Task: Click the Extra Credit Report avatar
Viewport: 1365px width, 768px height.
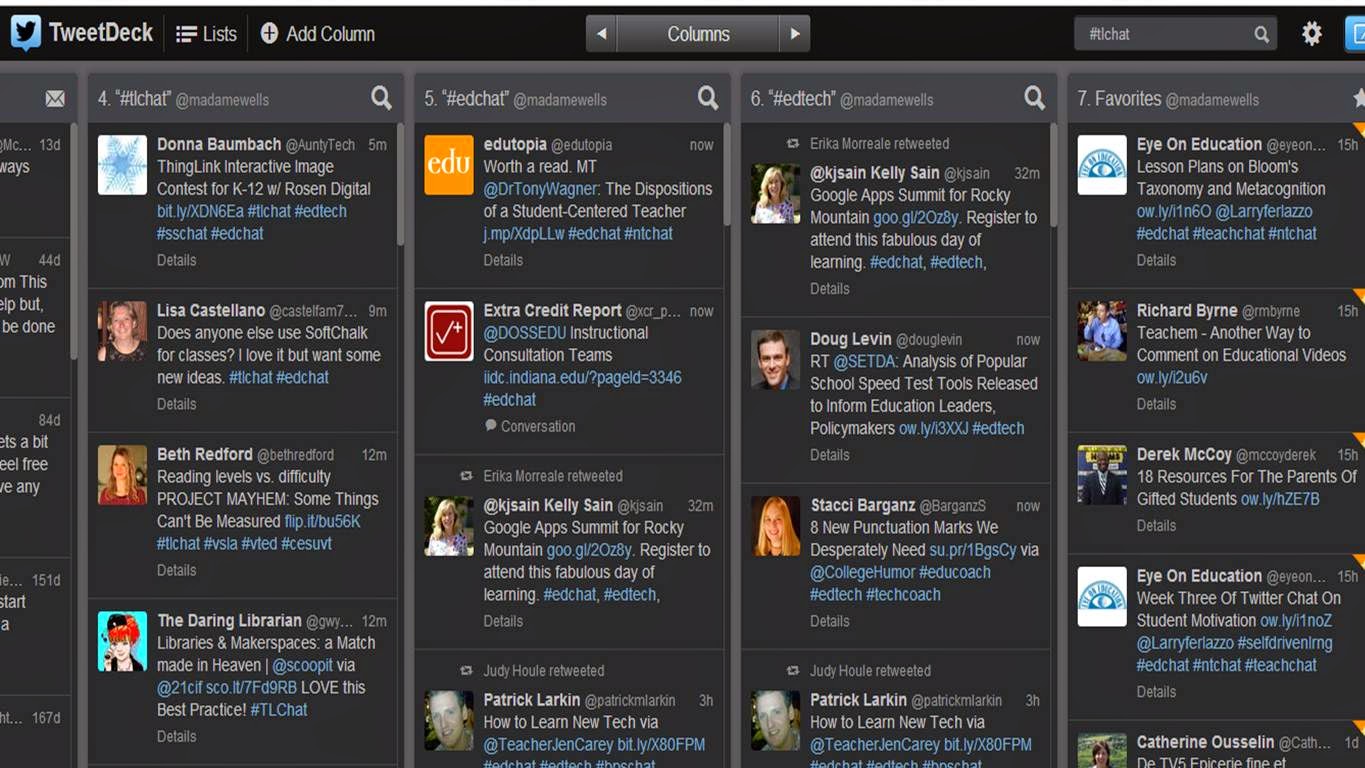Action: 449,331
